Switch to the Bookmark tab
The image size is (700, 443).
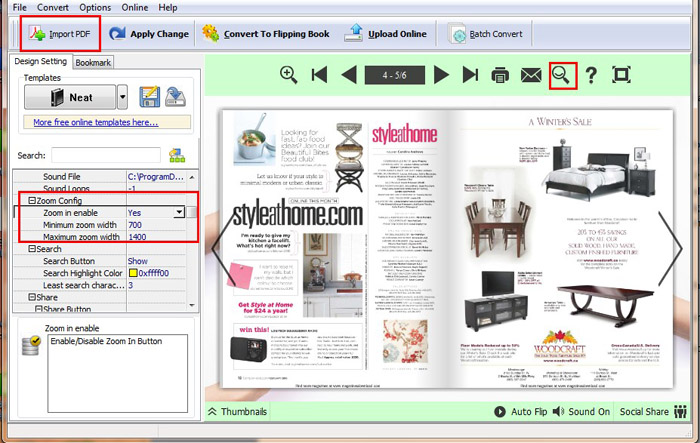coord(93,63)
